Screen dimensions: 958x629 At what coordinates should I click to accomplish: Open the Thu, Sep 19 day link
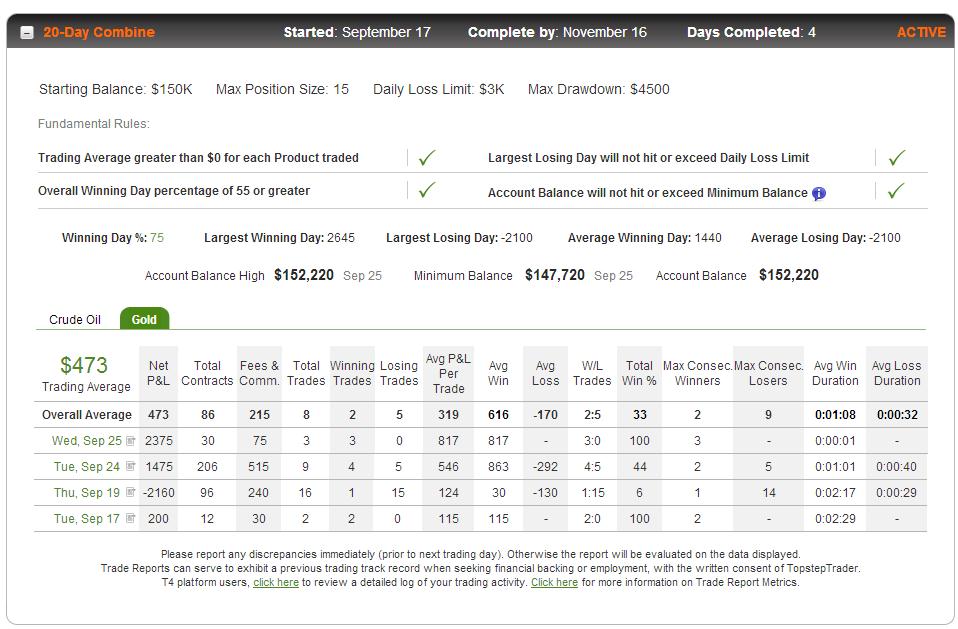point(87,492)
